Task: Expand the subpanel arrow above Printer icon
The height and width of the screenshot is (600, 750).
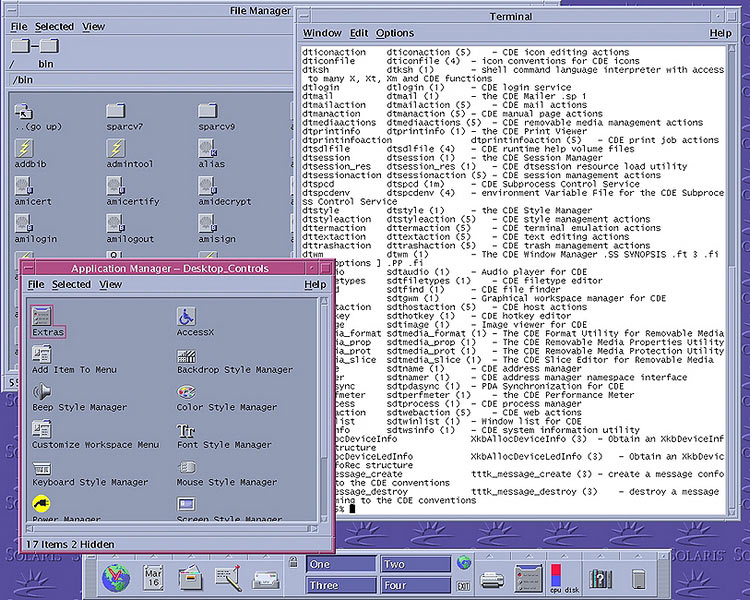Action: tap(491, 557)
